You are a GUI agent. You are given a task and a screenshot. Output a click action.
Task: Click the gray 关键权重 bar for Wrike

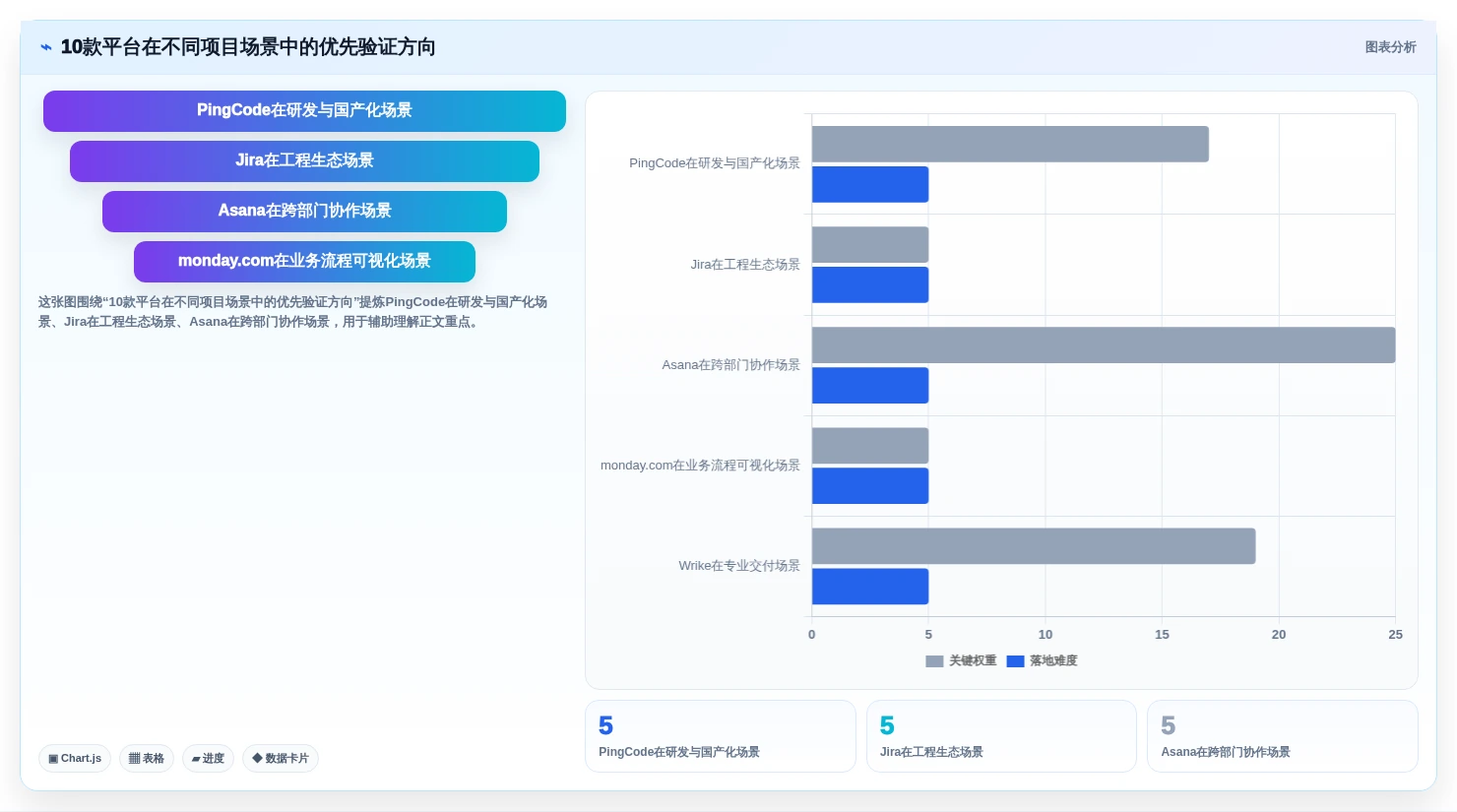pos(1034,545)
